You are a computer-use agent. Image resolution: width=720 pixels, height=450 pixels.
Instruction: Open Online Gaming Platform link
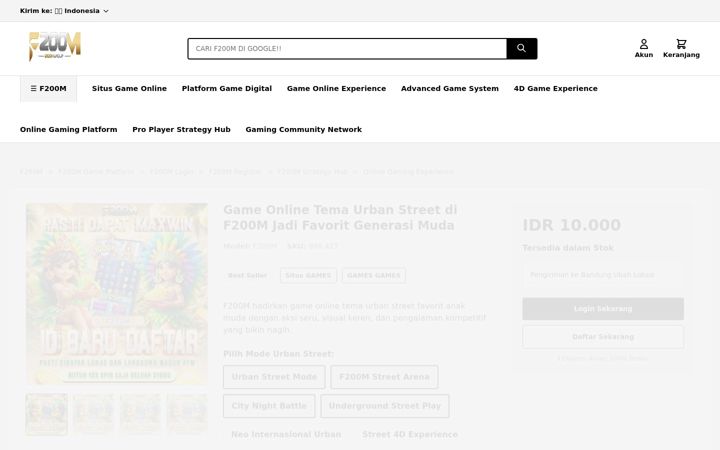[x=68, y=129]
